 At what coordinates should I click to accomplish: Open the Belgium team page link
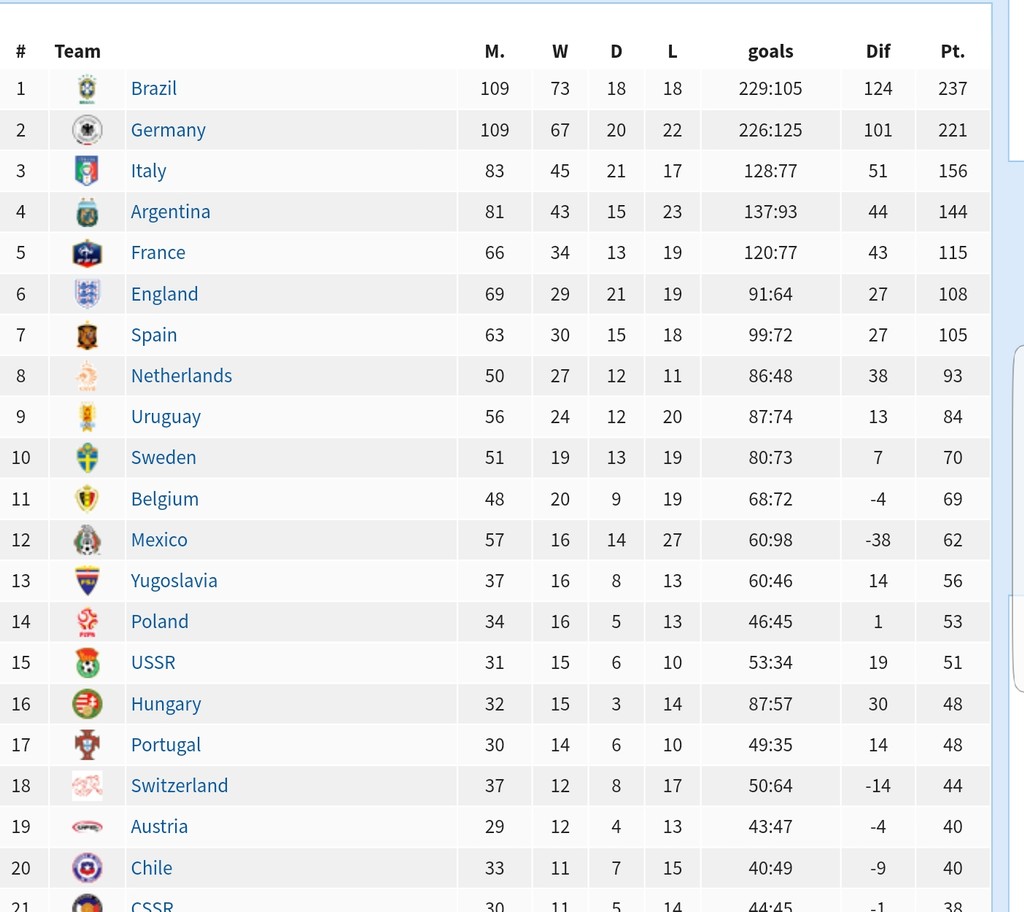164,499
